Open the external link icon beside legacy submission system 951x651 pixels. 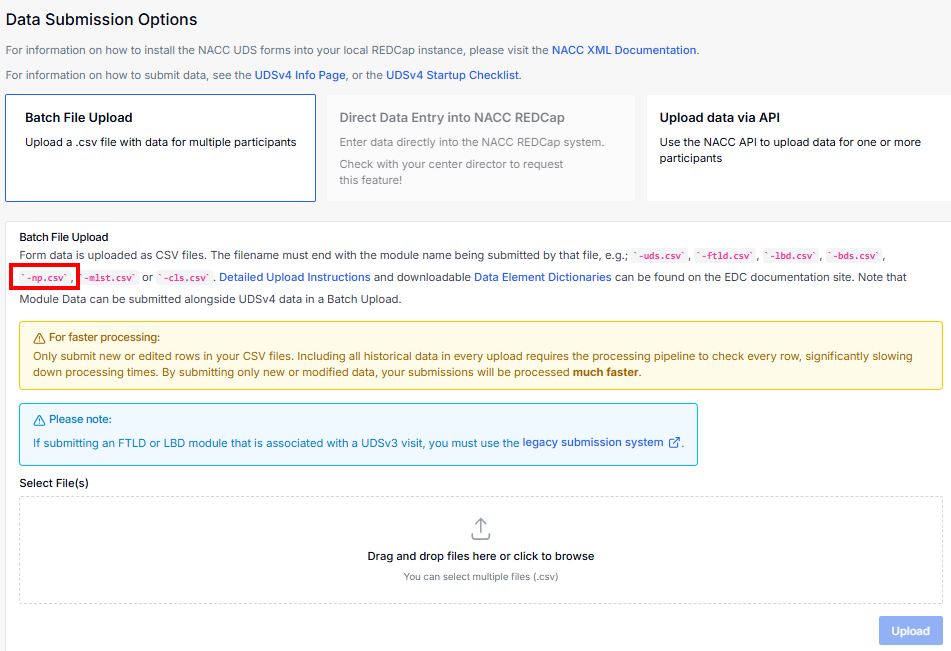tap(673, 441)
